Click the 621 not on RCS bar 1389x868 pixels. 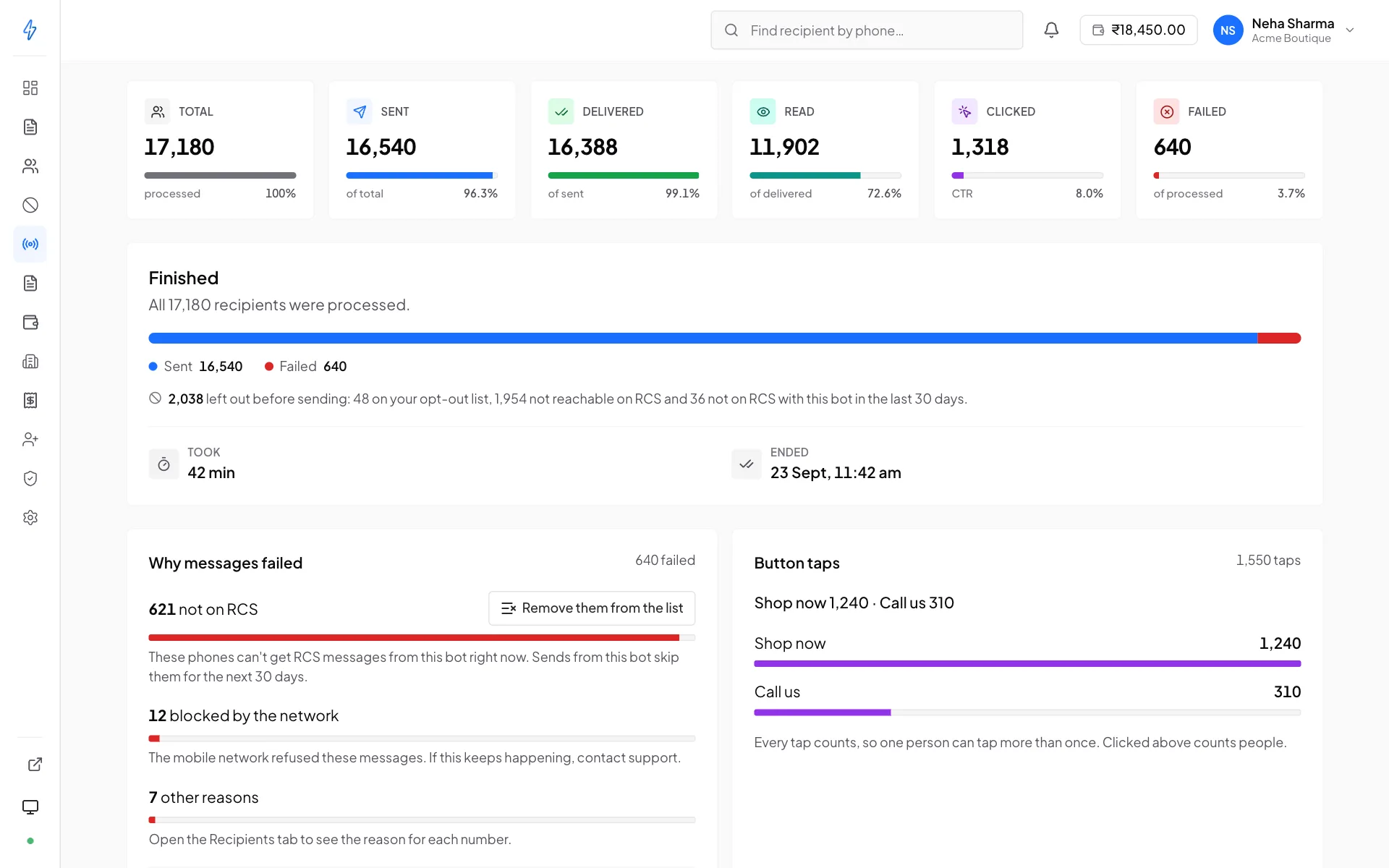click(x=422, y=638)
